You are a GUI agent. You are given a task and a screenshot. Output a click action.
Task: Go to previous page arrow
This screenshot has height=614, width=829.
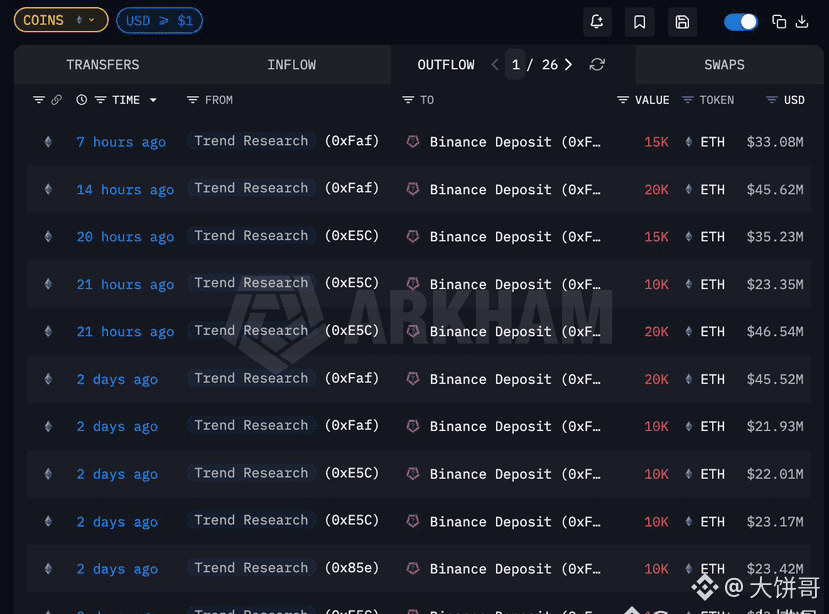point(495,65)
